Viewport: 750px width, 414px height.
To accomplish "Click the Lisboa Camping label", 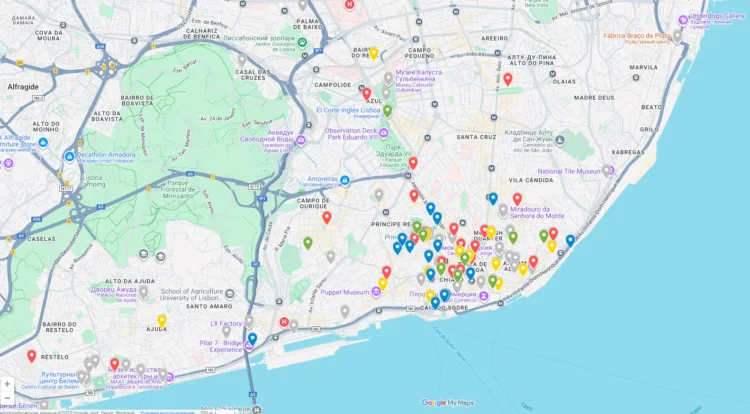I will 93,180.
